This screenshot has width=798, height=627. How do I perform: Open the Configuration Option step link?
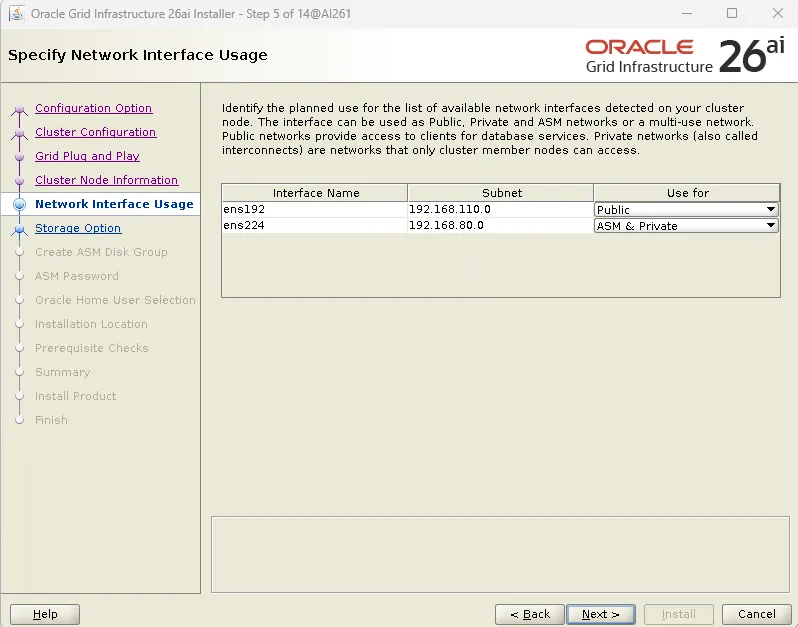pyautogui.click(x=93, y=108)
